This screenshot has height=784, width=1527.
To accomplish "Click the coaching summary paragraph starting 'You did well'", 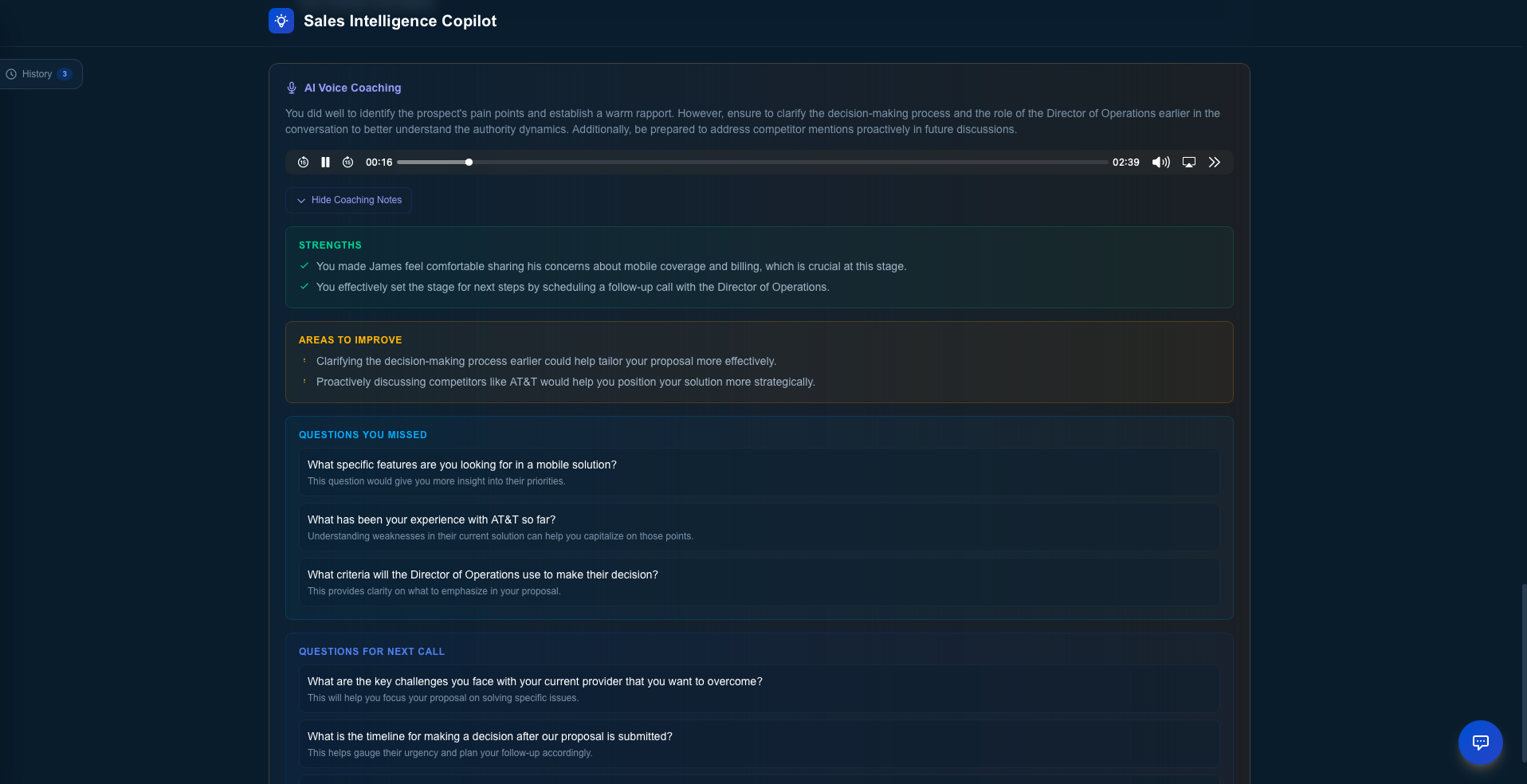I will 752,121.
